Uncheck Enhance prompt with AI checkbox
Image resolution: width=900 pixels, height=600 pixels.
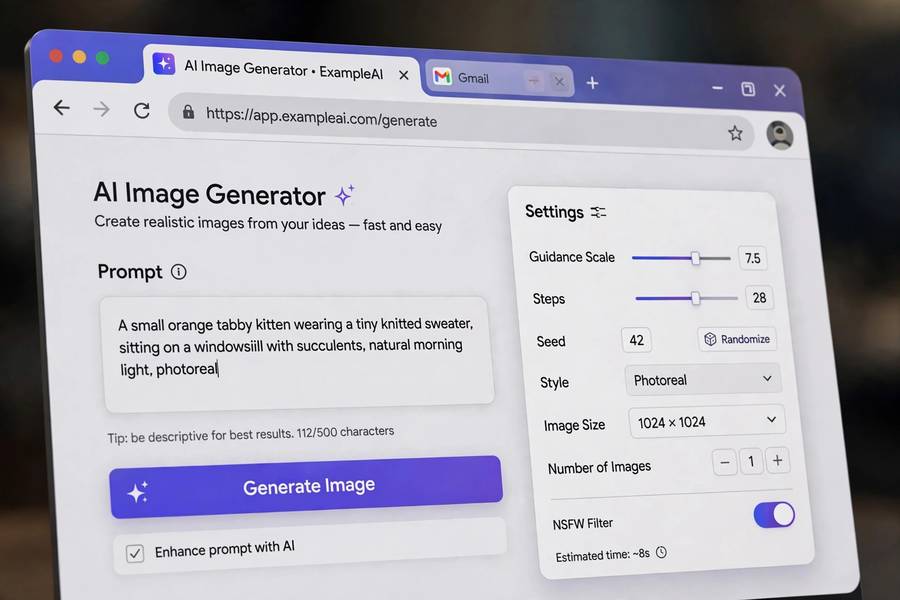pyautogui.click(x=135, y=553)
